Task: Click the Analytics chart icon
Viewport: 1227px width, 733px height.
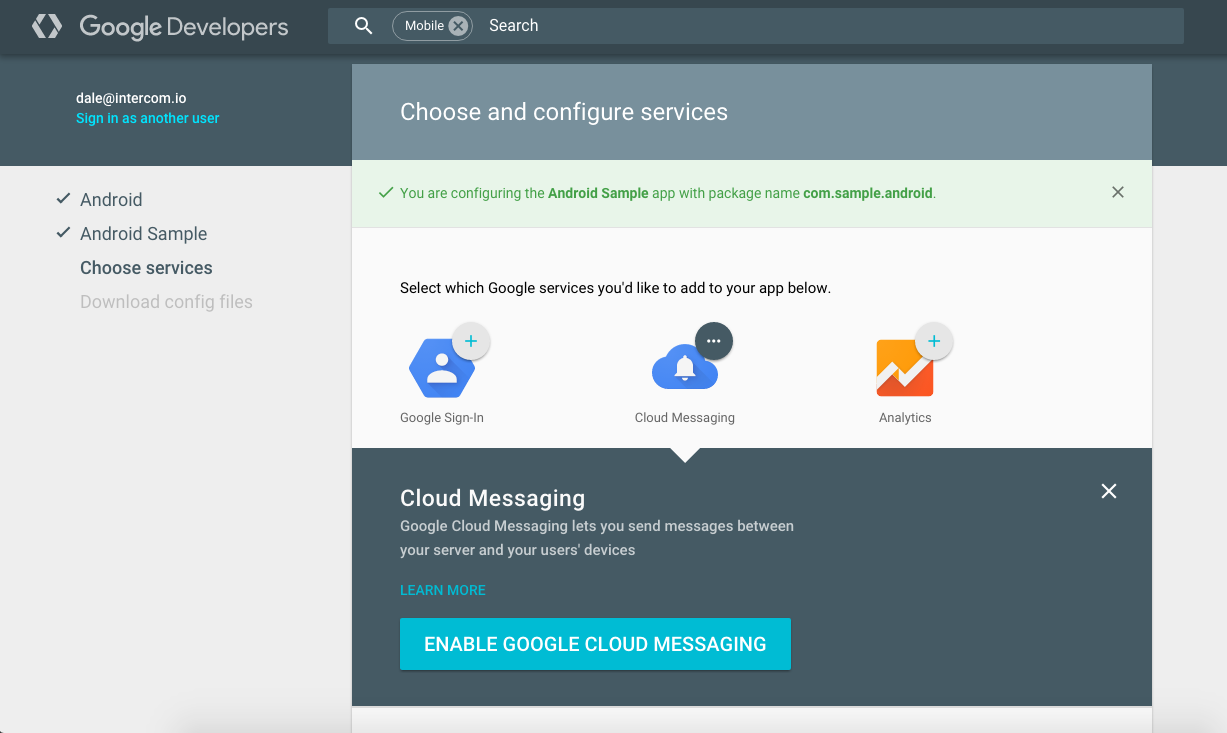Action: coord(905,369)
